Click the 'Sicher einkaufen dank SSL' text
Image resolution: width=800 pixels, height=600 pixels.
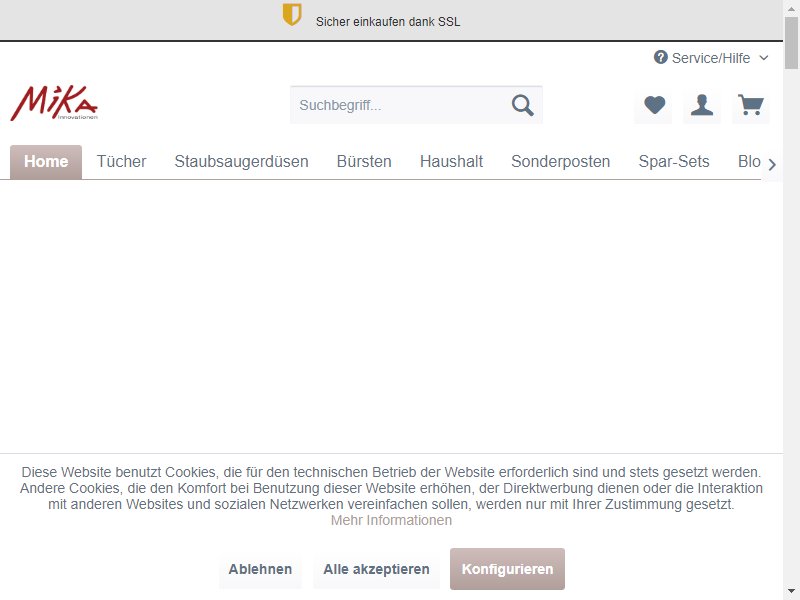pos(388,22)
